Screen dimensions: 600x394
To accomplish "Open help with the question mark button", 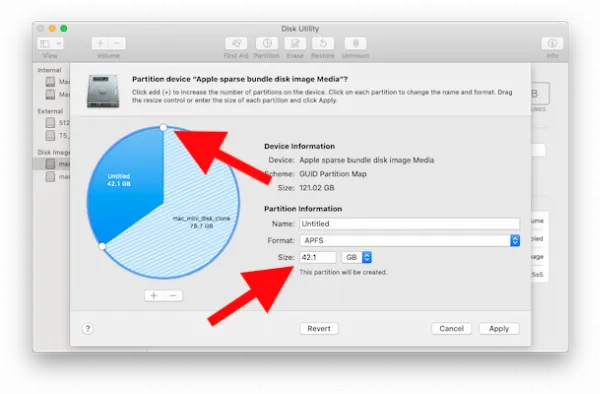I will click(88, 329).
